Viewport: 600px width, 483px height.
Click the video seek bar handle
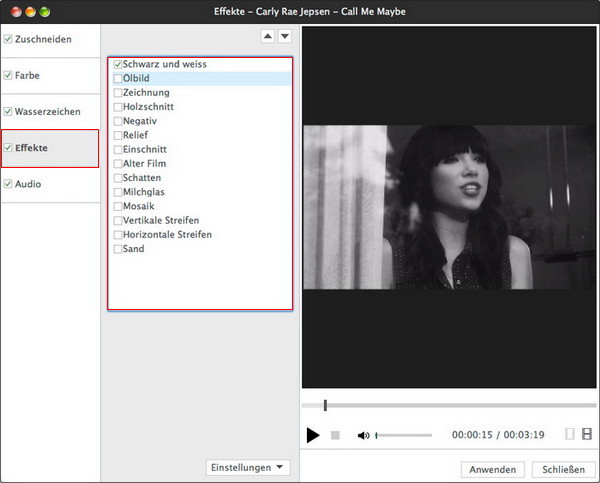click(325, 405)
